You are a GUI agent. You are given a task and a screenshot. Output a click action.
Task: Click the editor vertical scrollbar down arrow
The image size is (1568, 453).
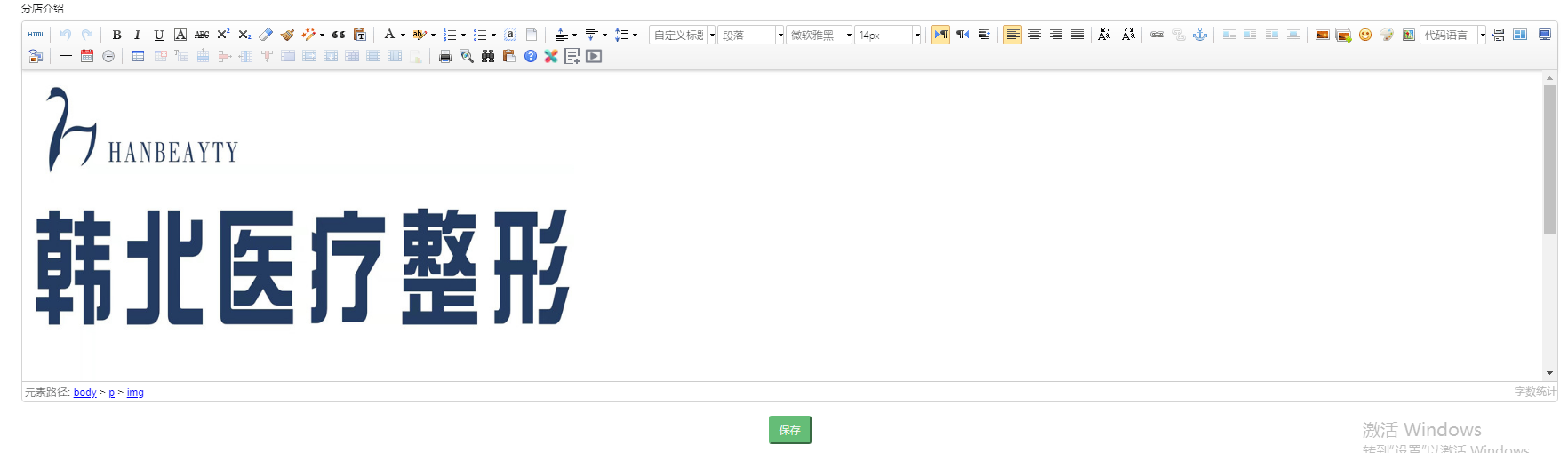[x=1550, y=373]
